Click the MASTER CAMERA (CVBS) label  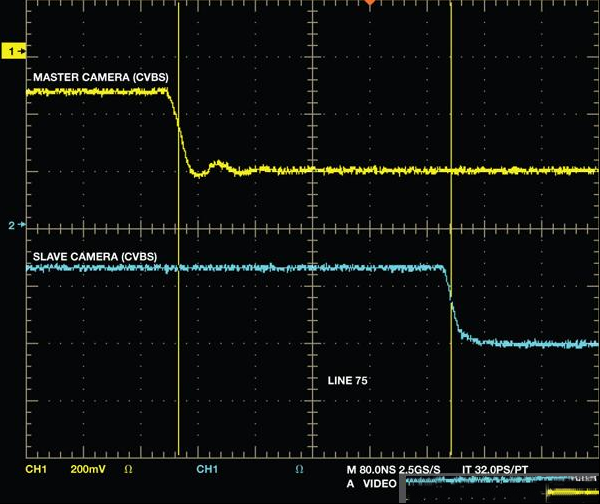[x=101, y=77]
